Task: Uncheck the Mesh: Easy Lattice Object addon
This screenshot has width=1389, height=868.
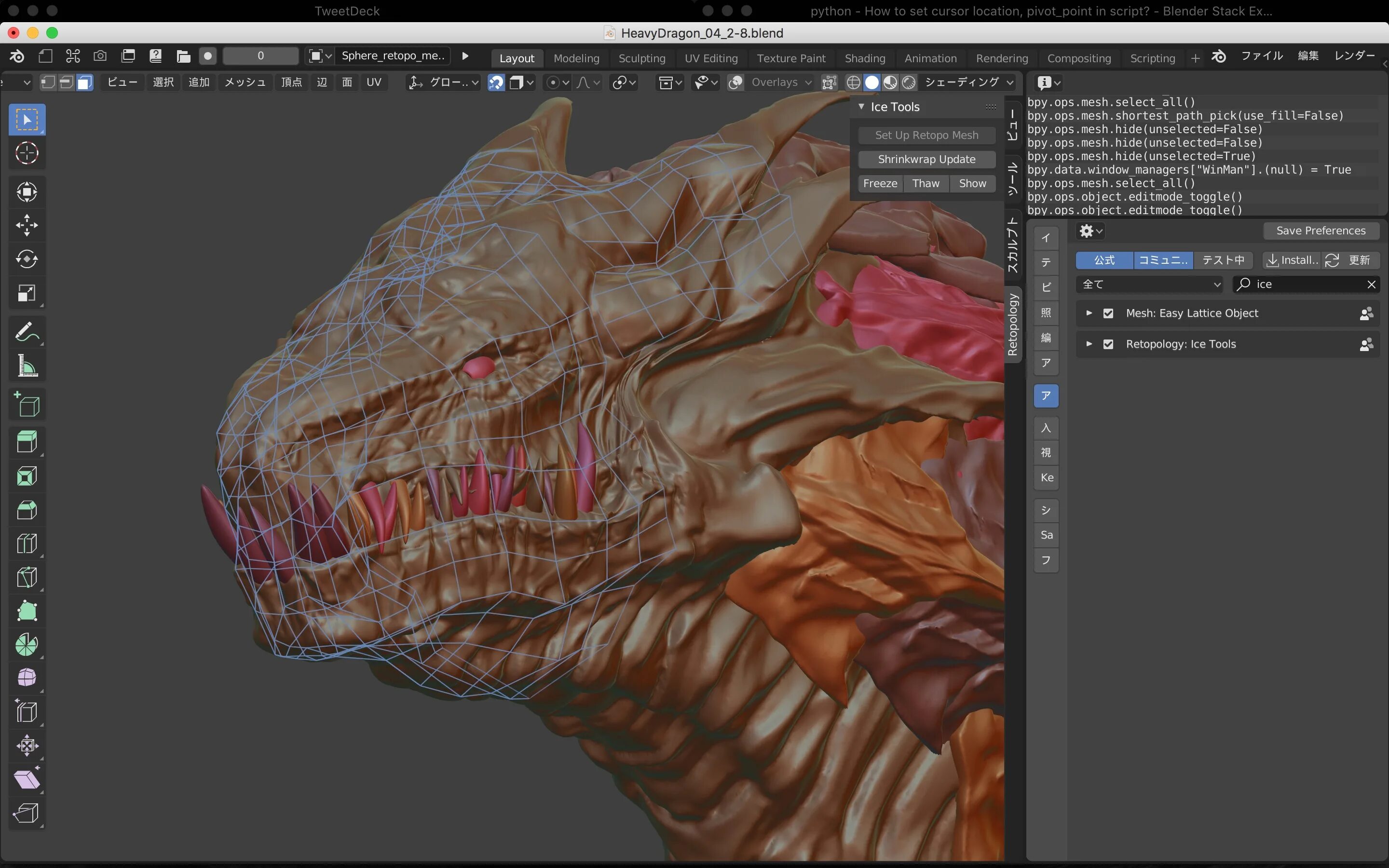Action: pos(1108,313)
